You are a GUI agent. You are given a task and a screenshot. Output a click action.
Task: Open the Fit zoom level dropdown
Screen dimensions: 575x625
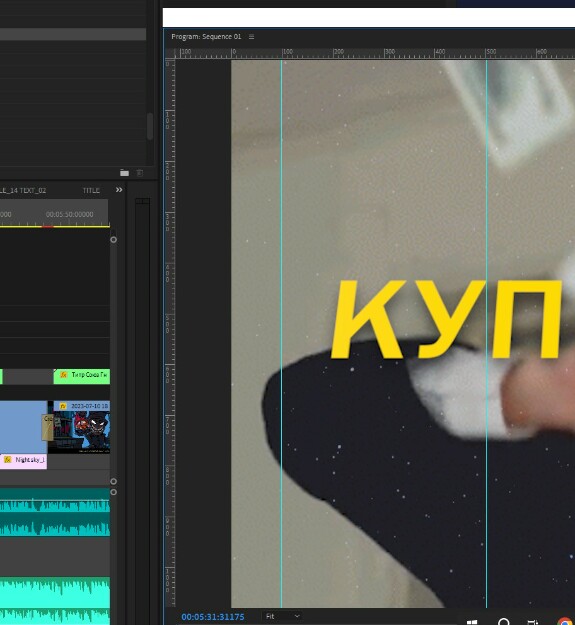(282, 616)
